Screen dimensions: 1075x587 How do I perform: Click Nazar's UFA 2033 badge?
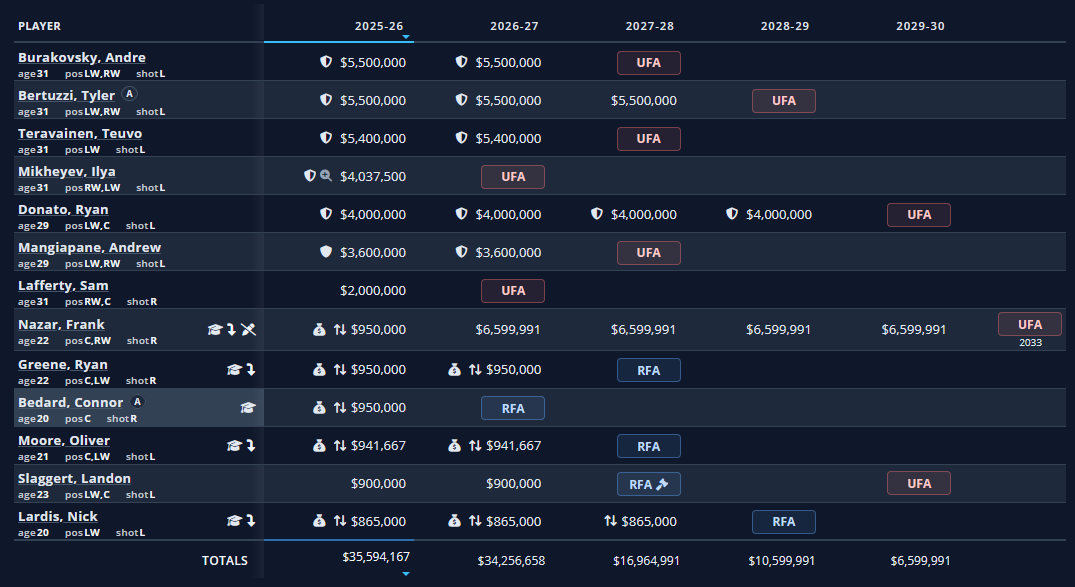pyautogui.click(x=1030, y=324)
